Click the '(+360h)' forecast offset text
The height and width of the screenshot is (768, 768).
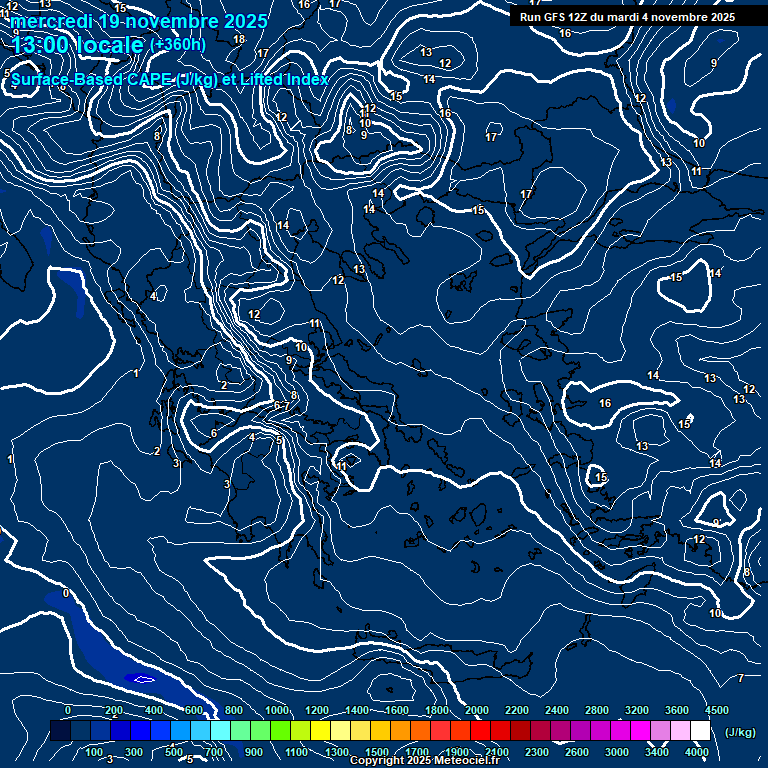coord(178,45)
